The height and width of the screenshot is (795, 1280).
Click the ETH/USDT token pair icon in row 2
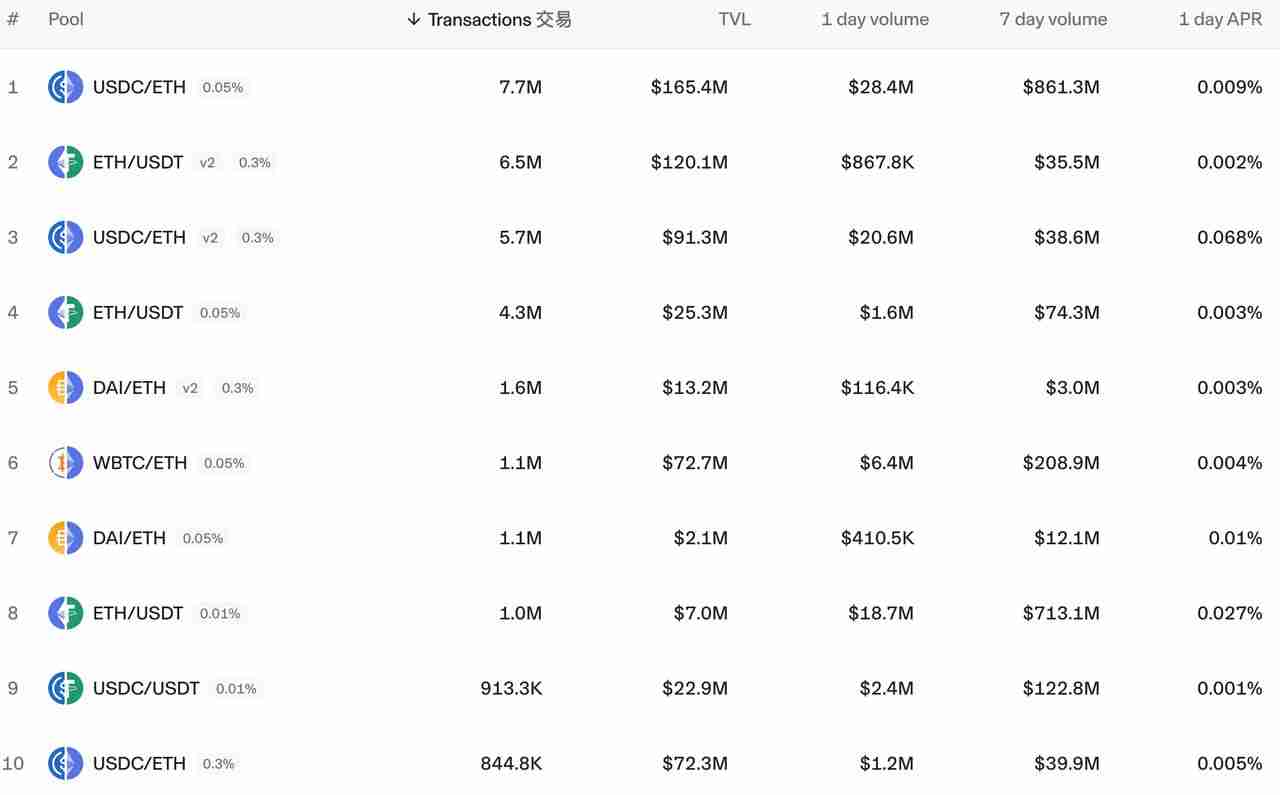point(64,162)
